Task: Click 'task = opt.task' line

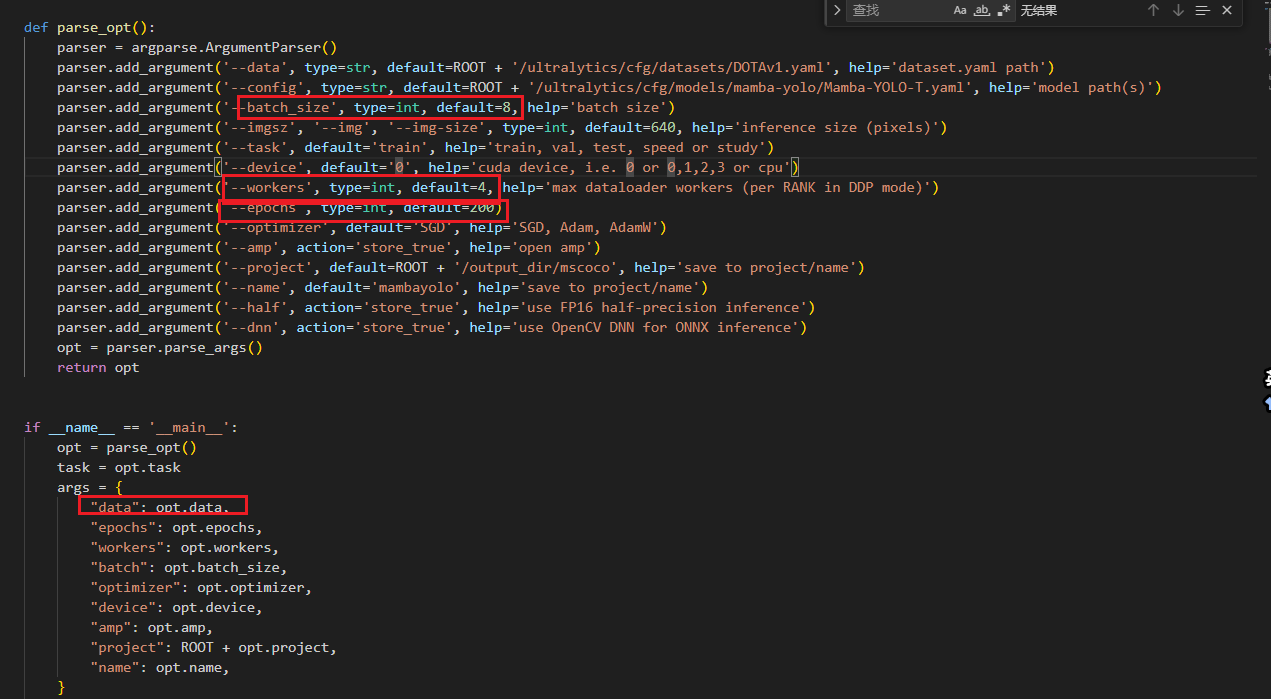Action: 119,467
